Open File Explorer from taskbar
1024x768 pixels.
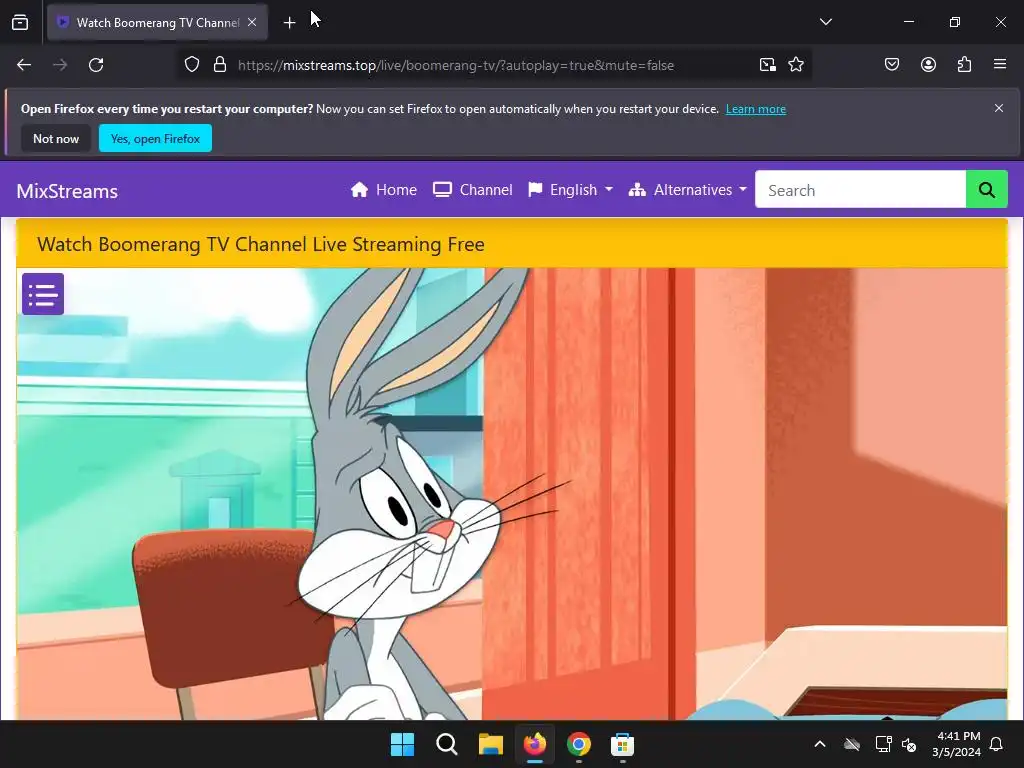490,744
